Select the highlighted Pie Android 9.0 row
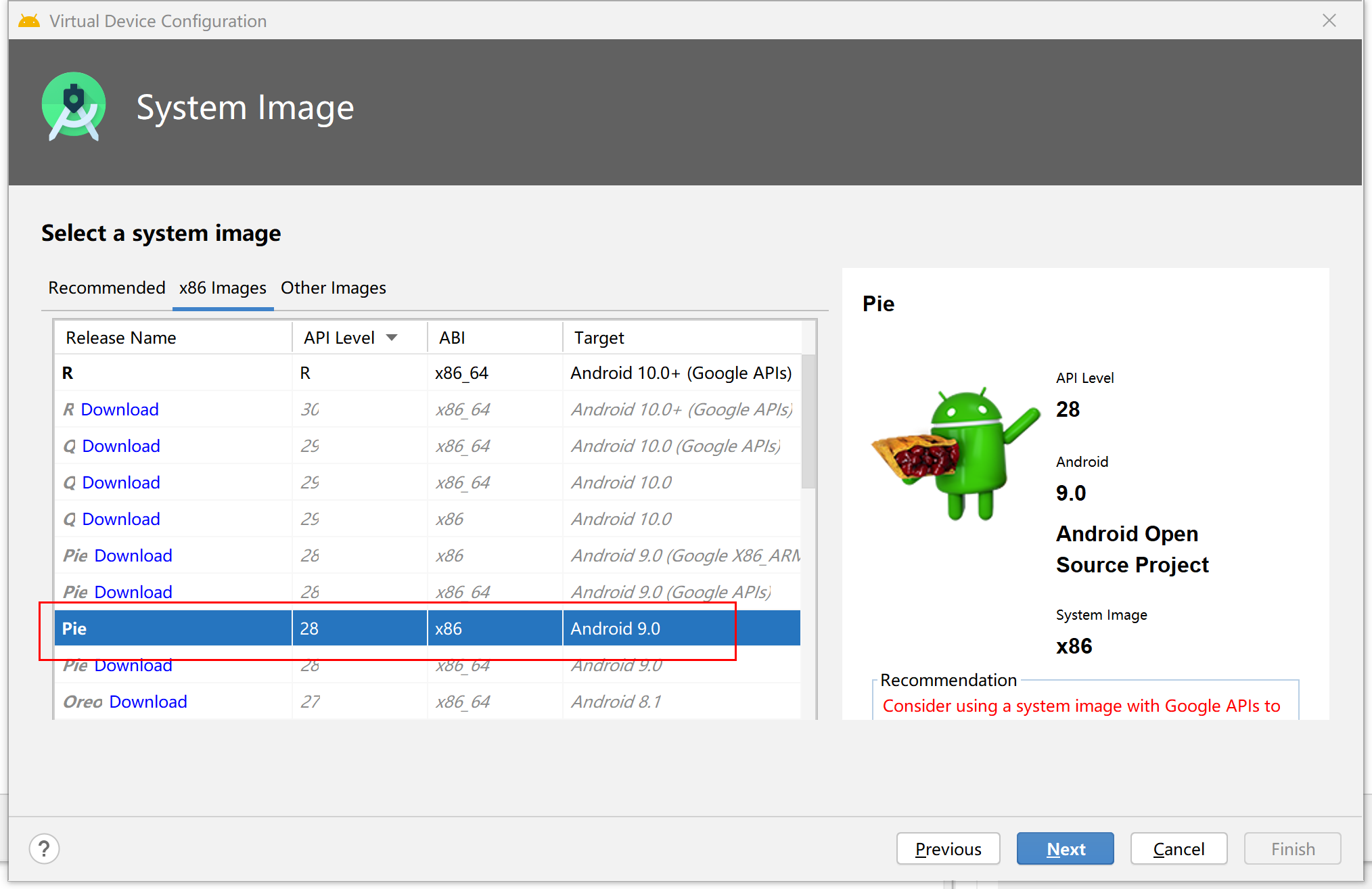Image resolution: width=1372 pixels, height=889 pixels. click(428, 629)
